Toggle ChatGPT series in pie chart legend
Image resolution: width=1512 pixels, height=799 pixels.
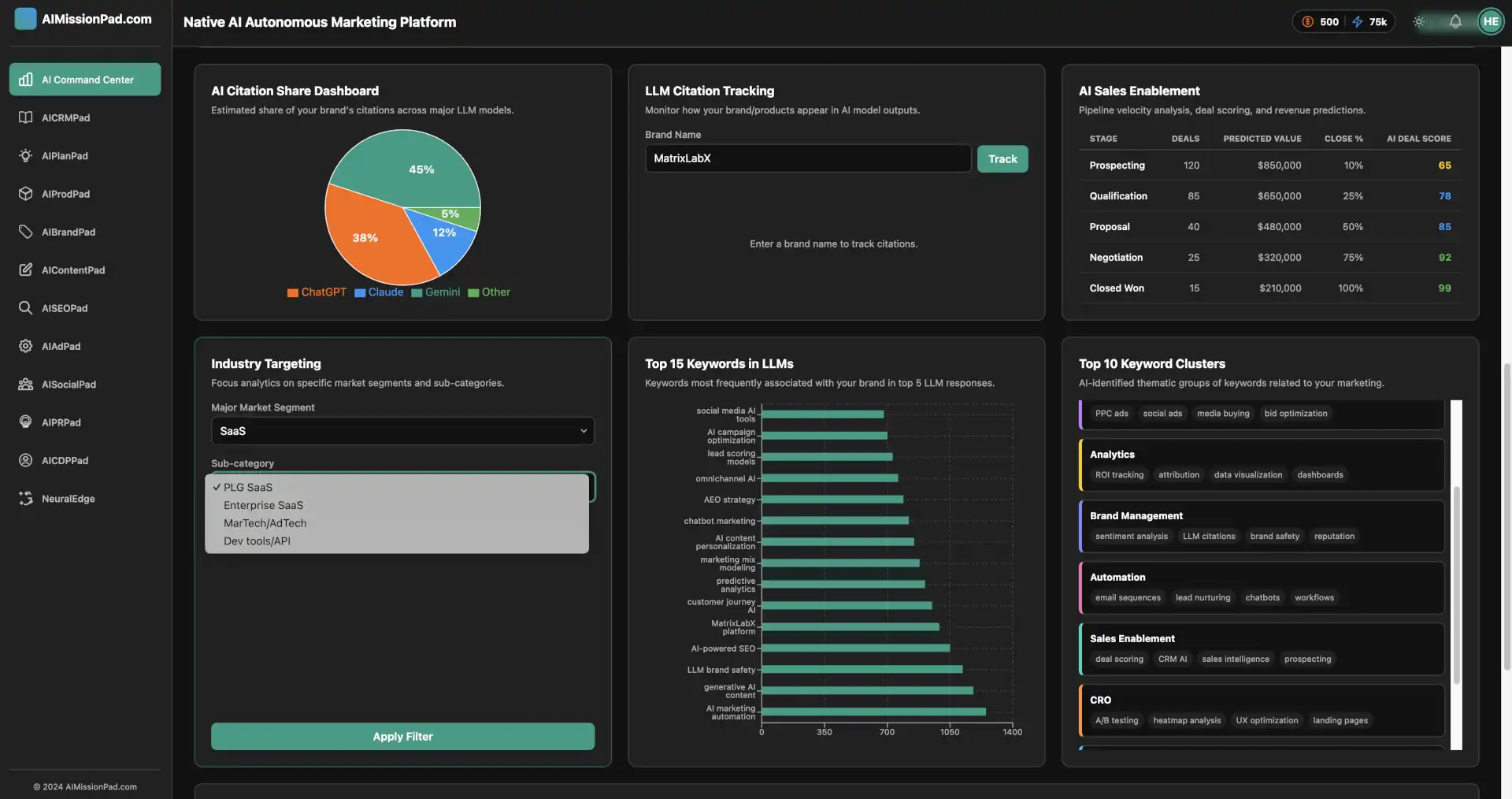[x=317, y=292]
